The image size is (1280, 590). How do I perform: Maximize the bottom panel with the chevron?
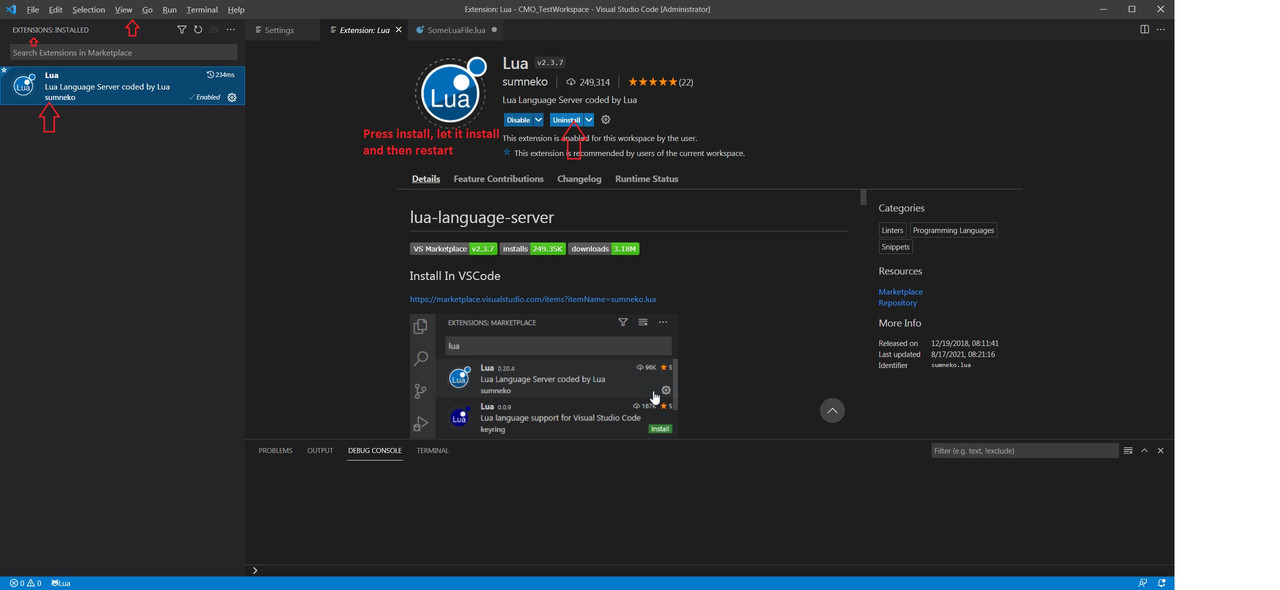coord(1144,451)
